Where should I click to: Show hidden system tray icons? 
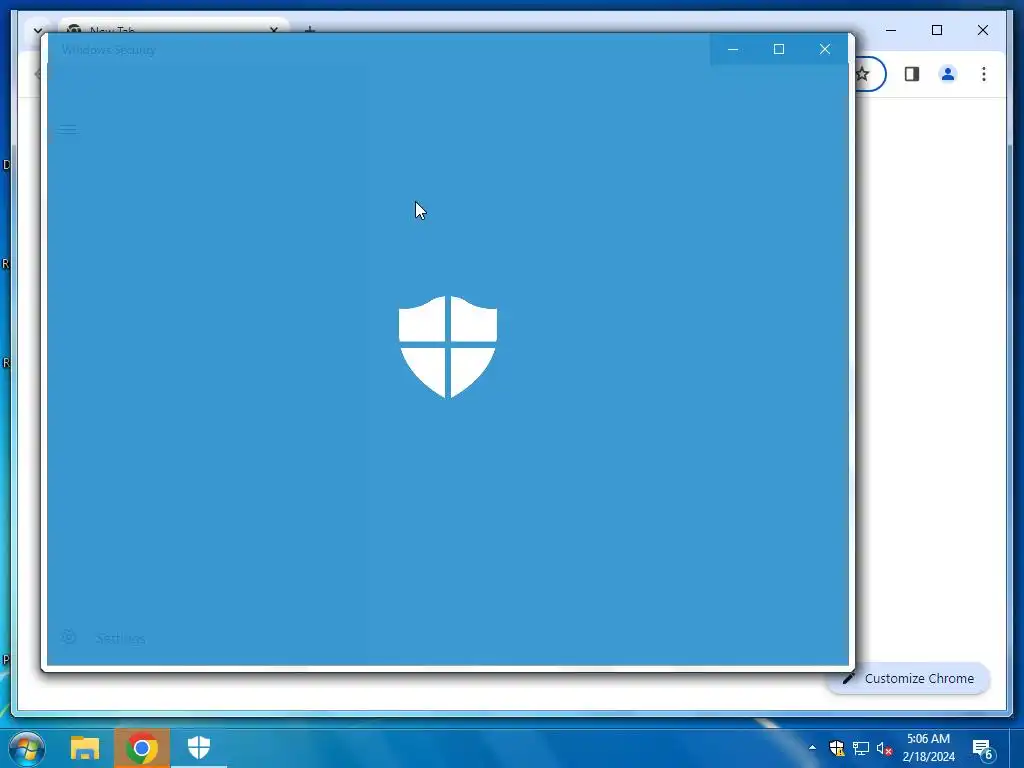pos(812,748)
